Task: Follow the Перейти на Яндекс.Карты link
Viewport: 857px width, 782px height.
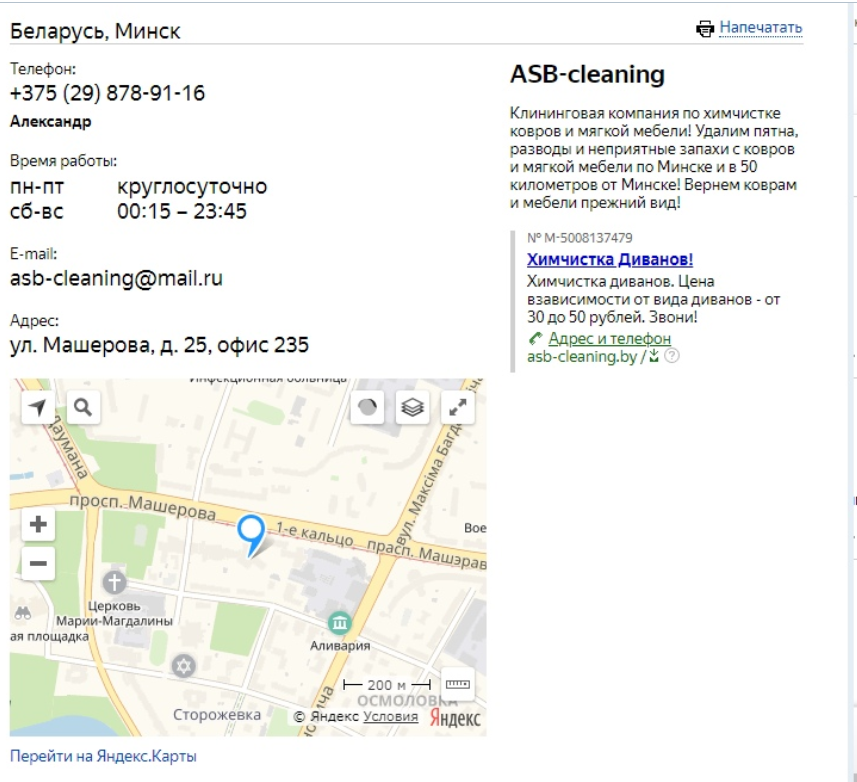Action: point(103,756)
